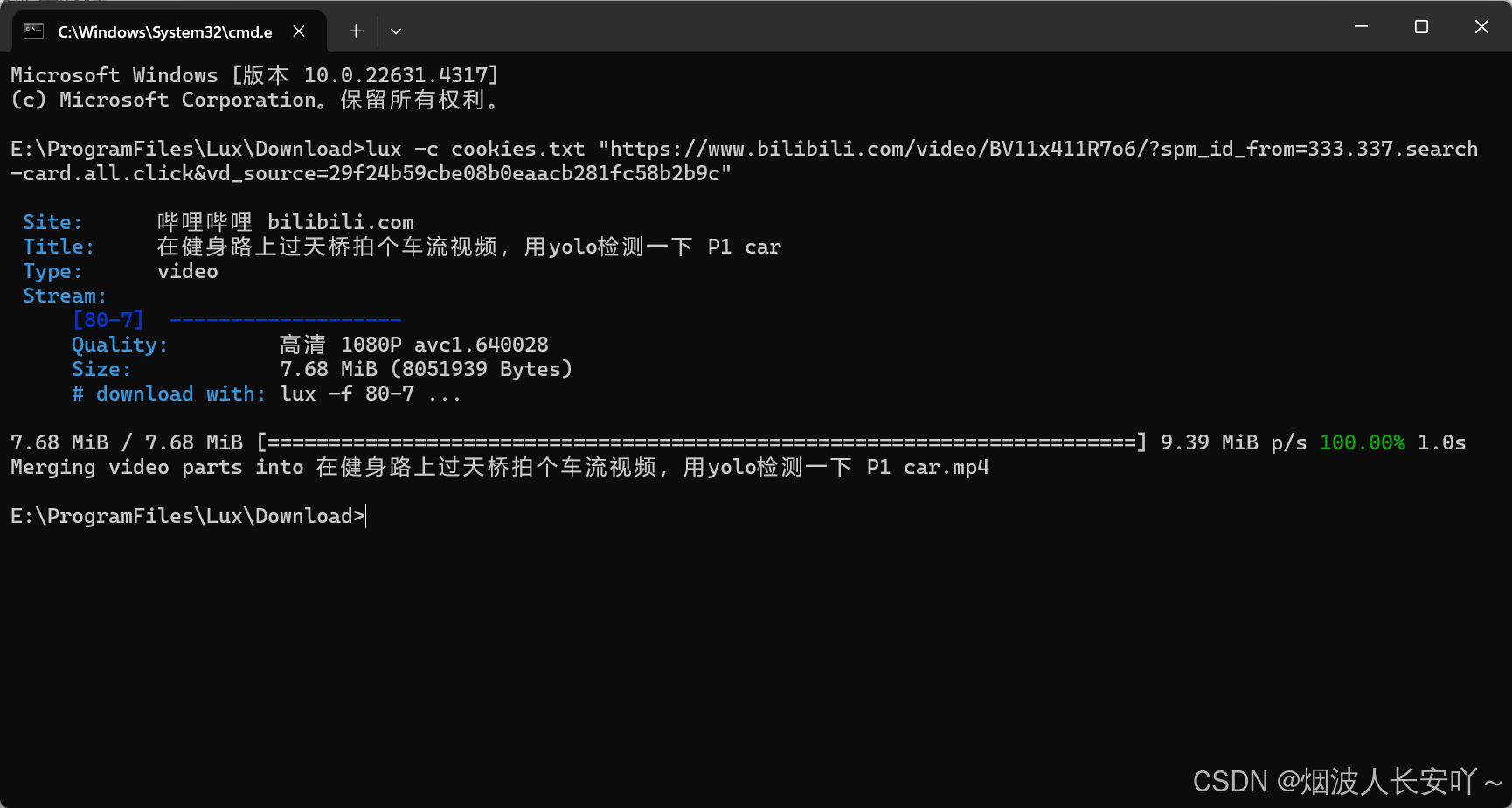The width and height of the screenshot is (1512, 808).
Task: Click the maximize window icon
Action: 1420,26
